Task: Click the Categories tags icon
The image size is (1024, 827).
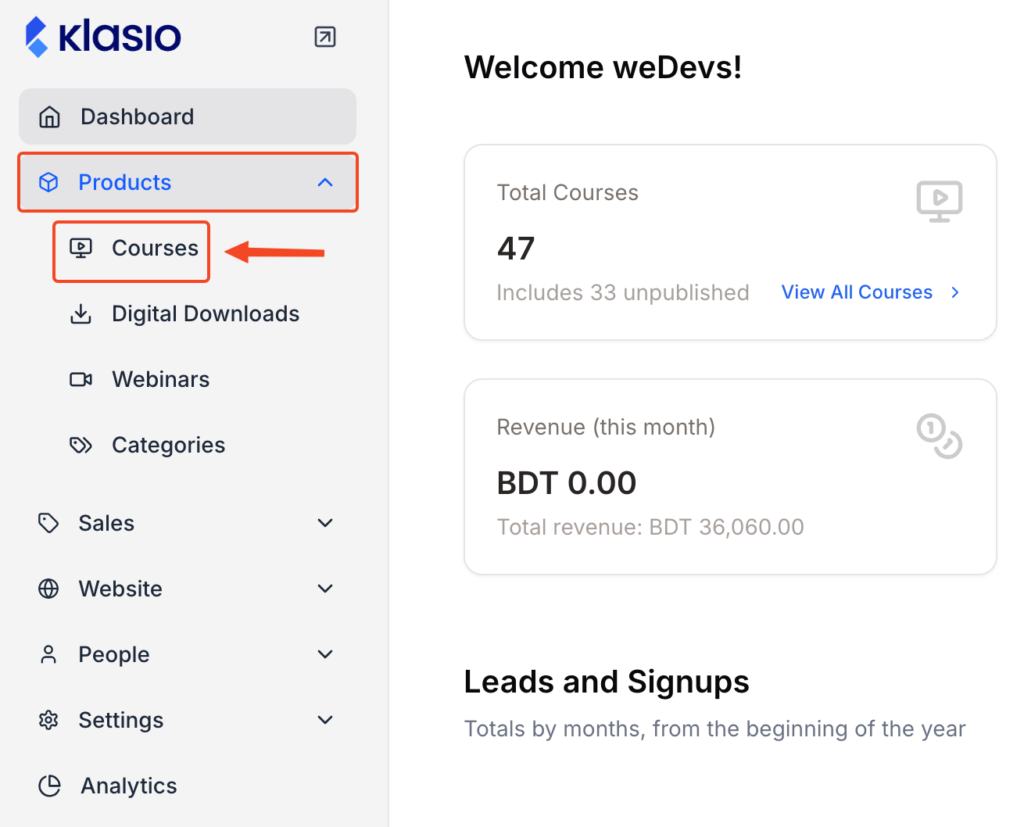Action: click(x=81, y=446)
